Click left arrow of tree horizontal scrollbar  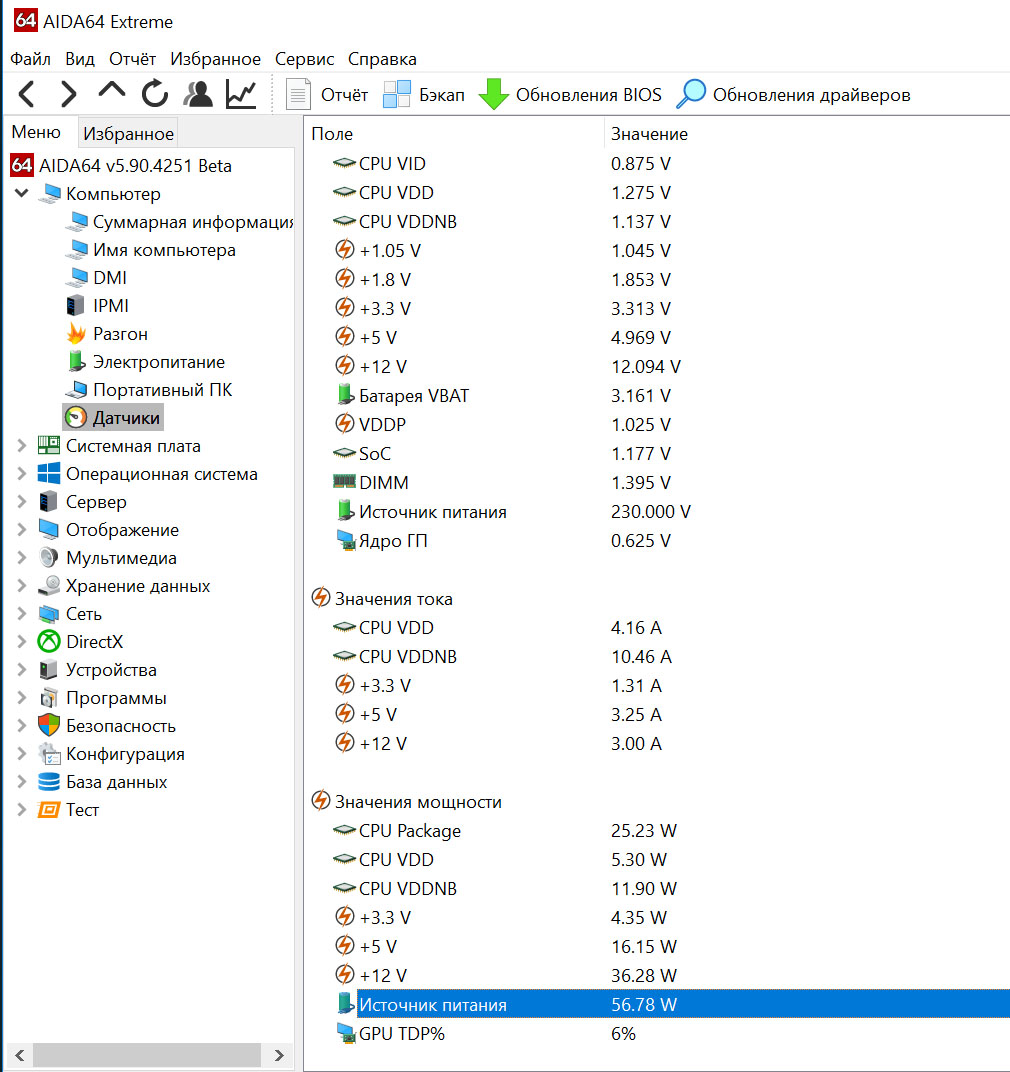[19, 1055]
